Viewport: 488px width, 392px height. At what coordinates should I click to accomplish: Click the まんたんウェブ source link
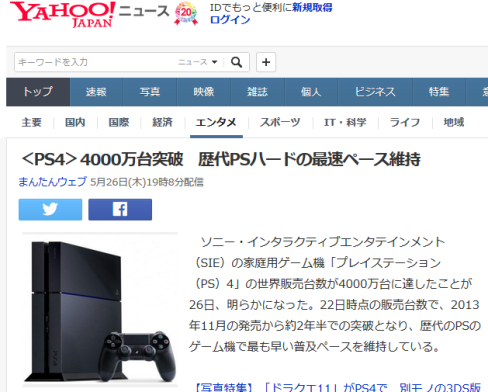(52, 182)
